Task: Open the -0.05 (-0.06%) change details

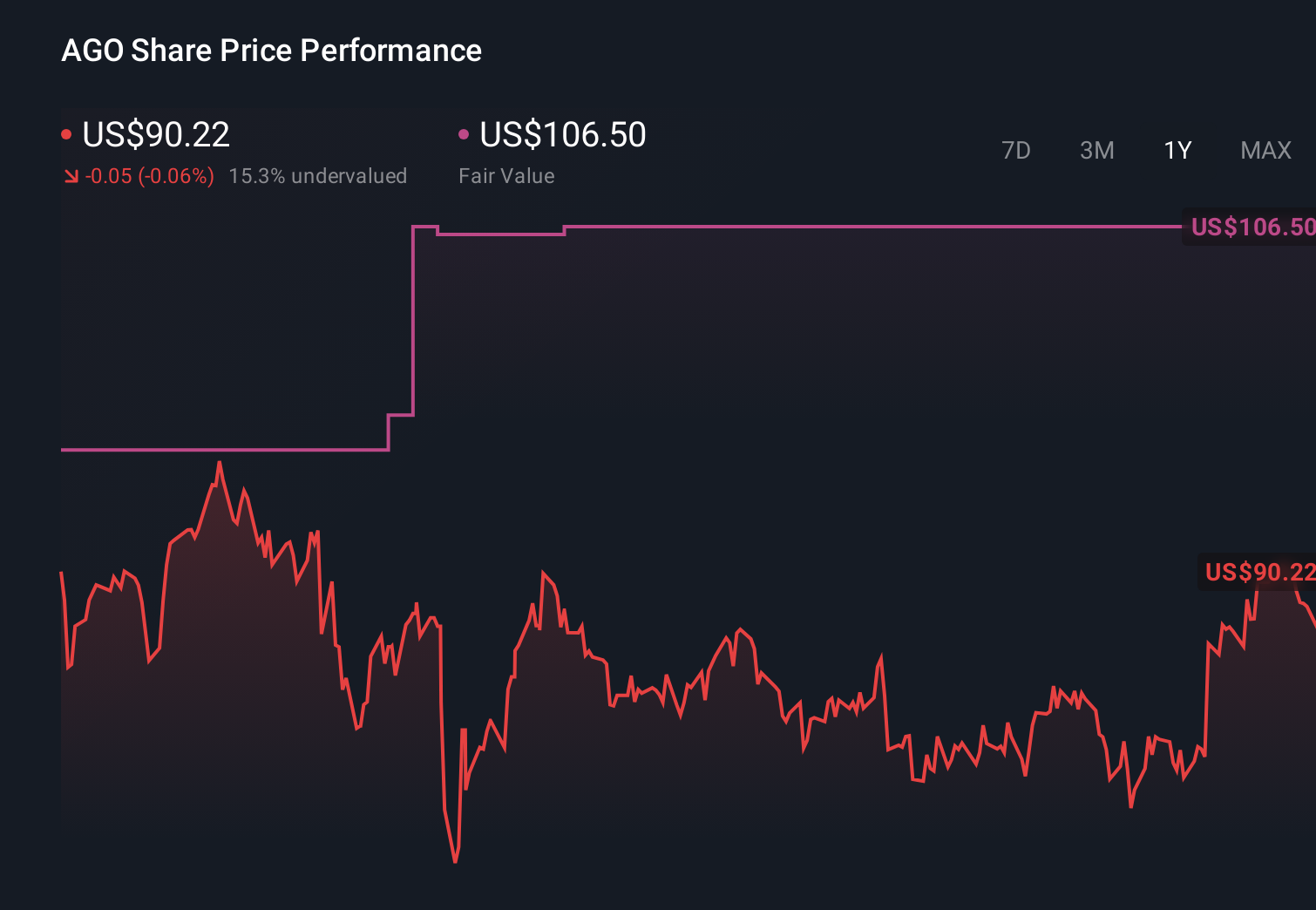Action: (149, 175)
